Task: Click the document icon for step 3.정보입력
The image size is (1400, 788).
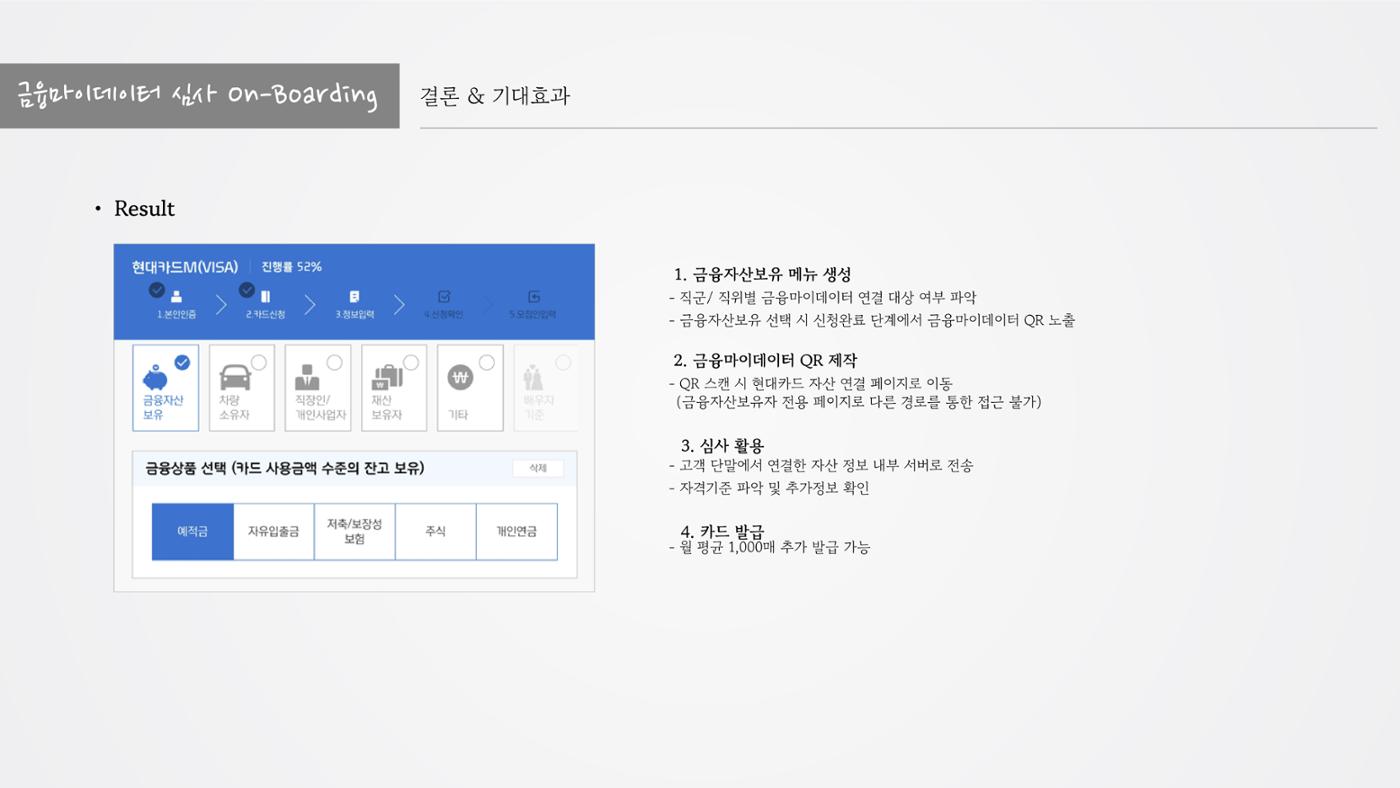Action: coord(354,297)
